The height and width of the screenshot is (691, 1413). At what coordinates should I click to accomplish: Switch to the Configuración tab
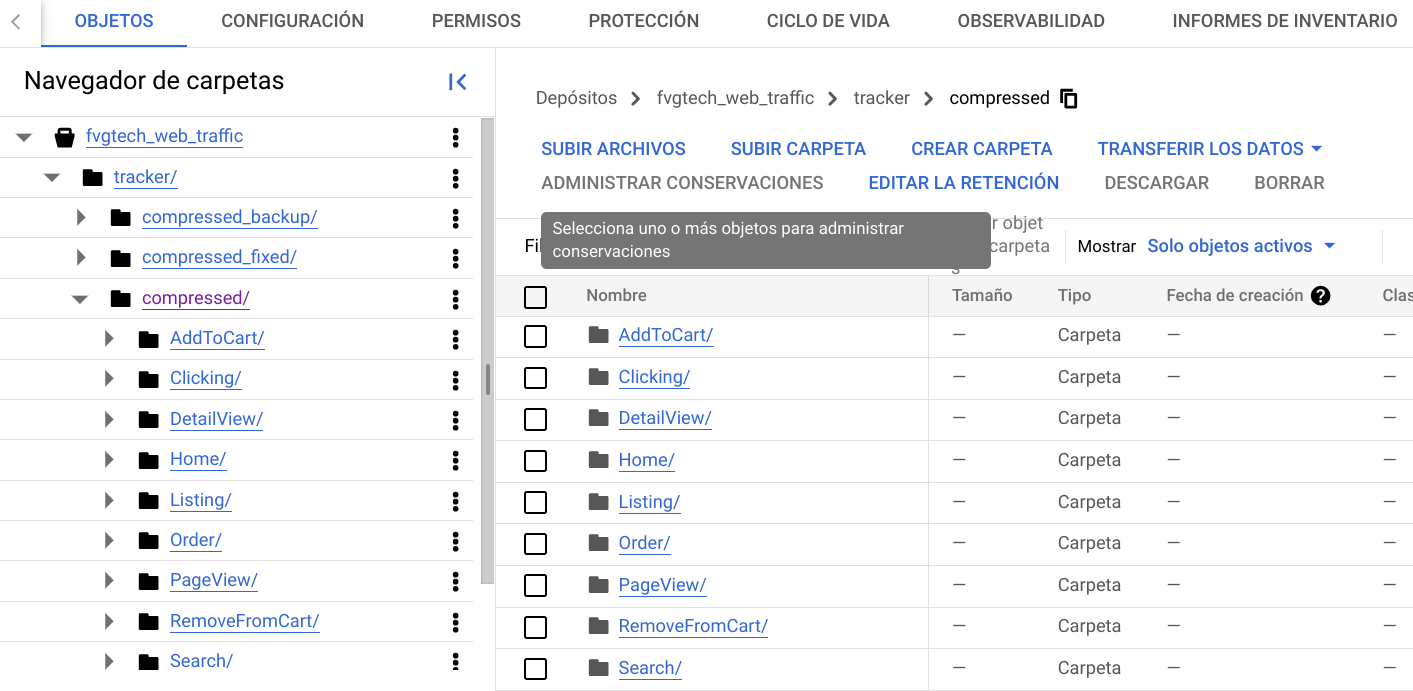[293, 21]
